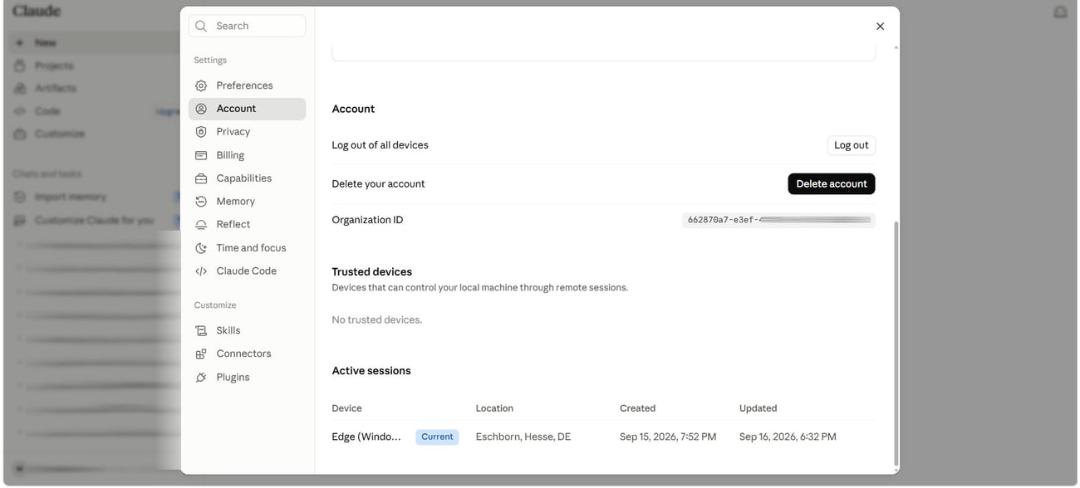Go to Privacy settings

(247, 132)
